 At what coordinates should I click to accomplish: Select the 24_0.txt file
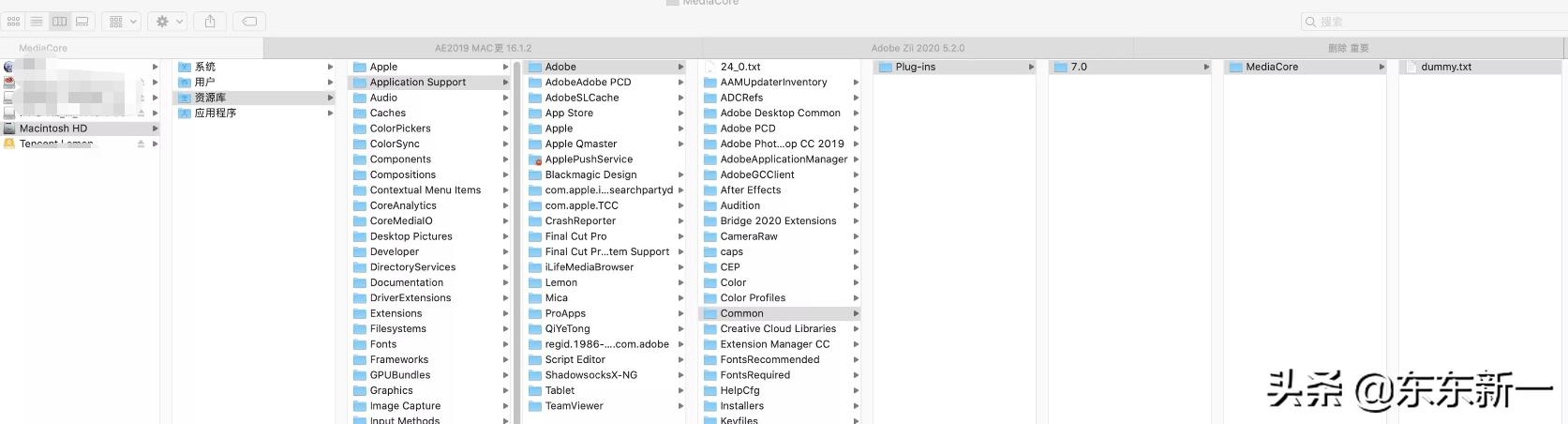[x=739, y=68]
